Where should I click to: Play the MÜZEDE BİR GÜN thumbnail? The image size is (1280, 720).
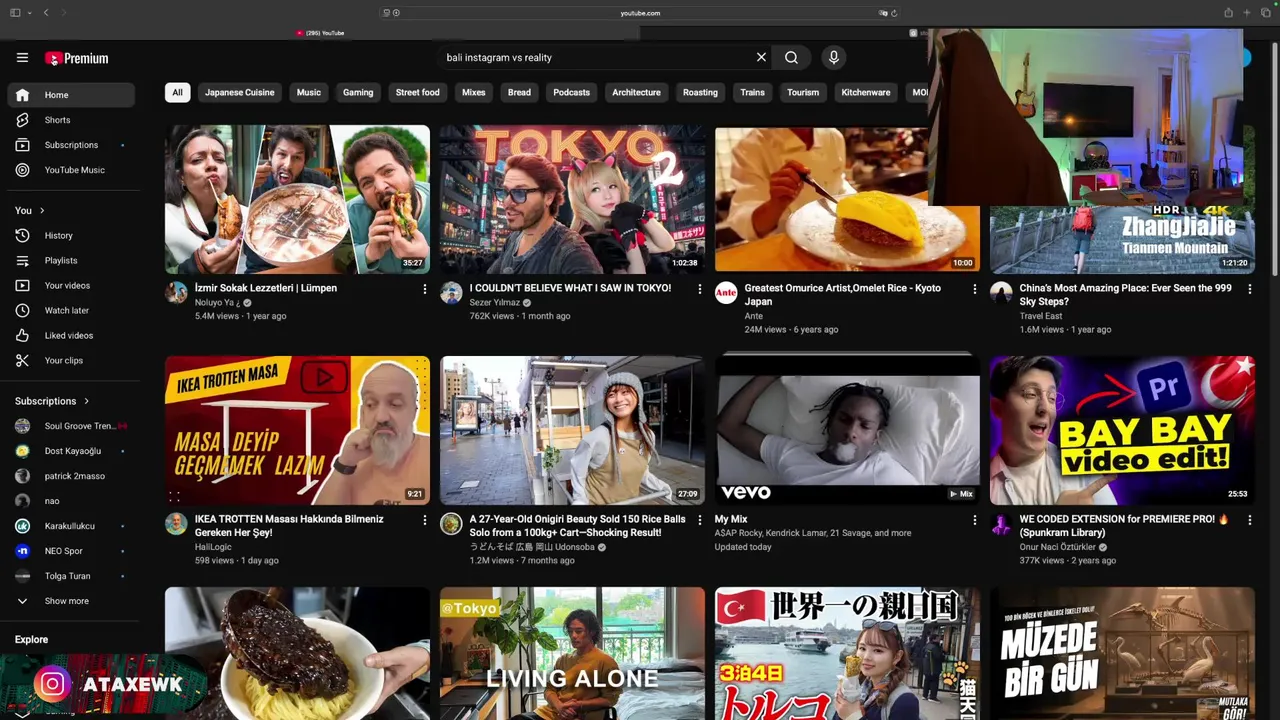1122,653
